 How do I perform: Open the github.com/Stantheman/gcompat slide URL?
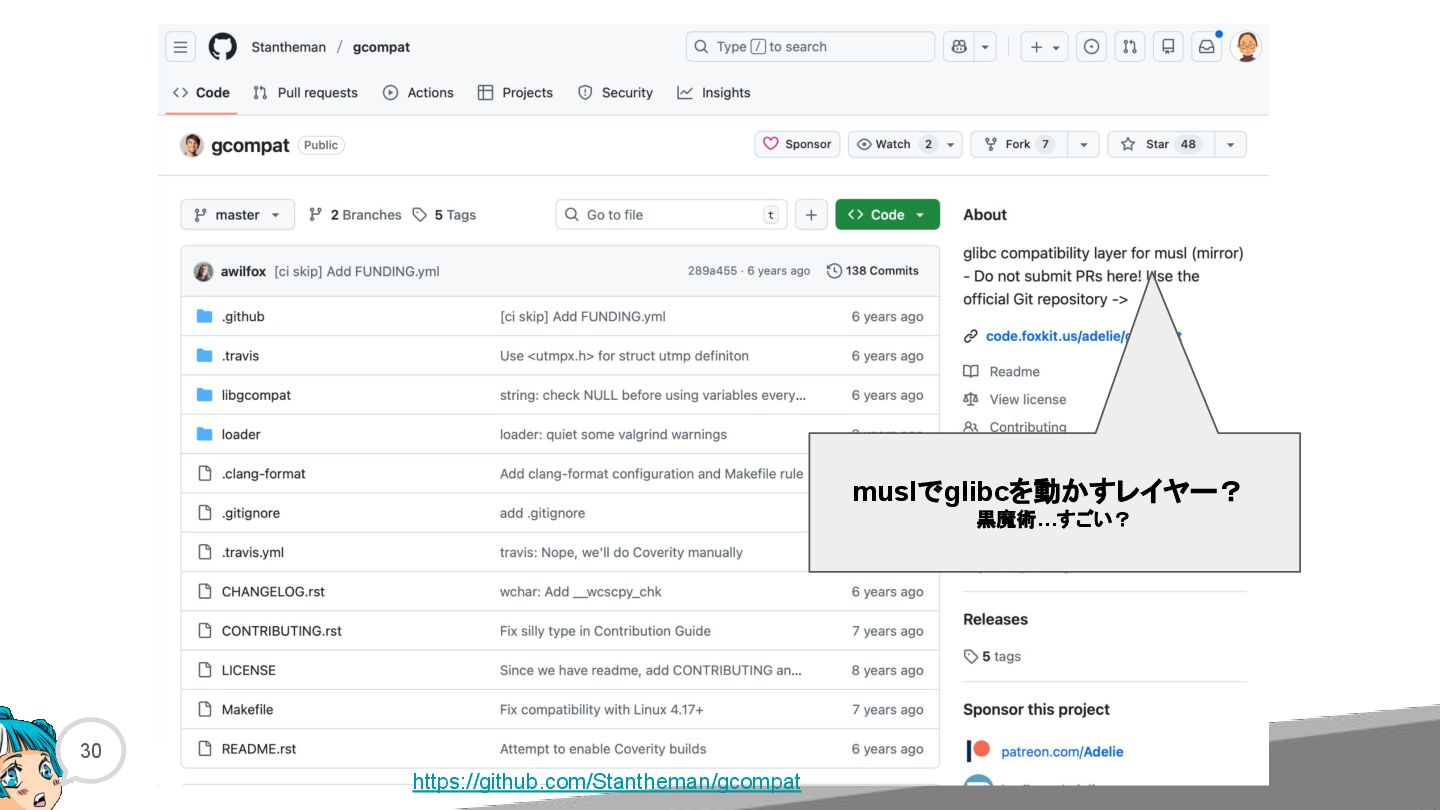pyautogui.click(x=607, y=782)
